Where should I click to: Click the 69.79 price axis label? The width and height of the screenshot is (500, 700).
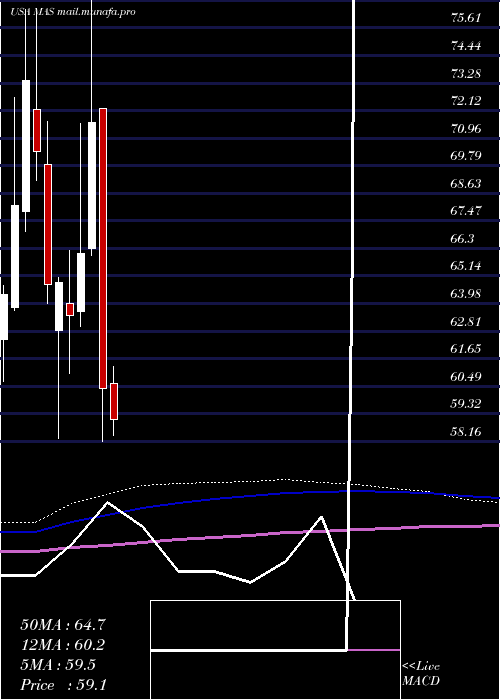466,156
